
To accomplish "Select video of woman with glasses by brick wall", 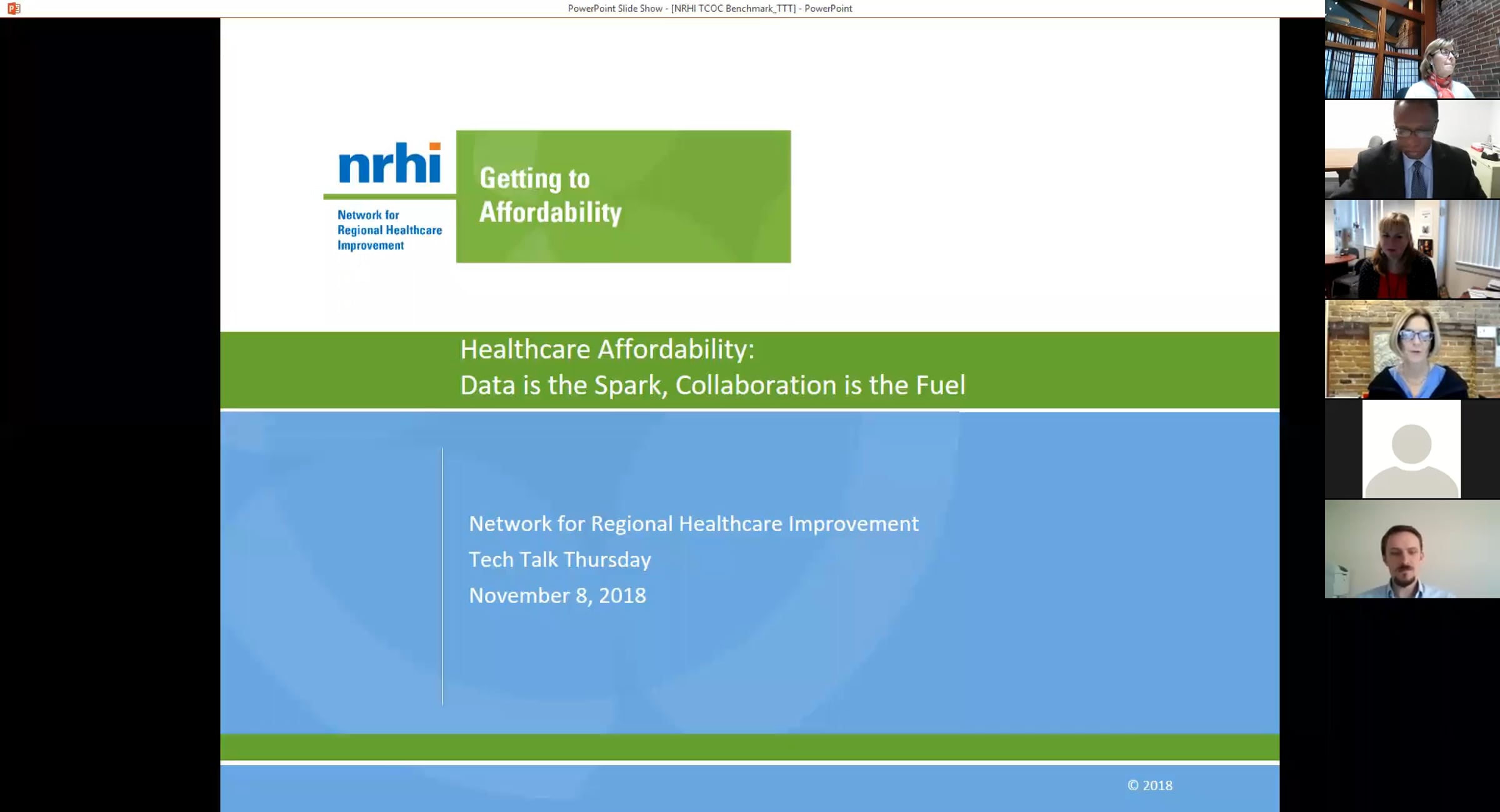I will [x=1412, y=349].
